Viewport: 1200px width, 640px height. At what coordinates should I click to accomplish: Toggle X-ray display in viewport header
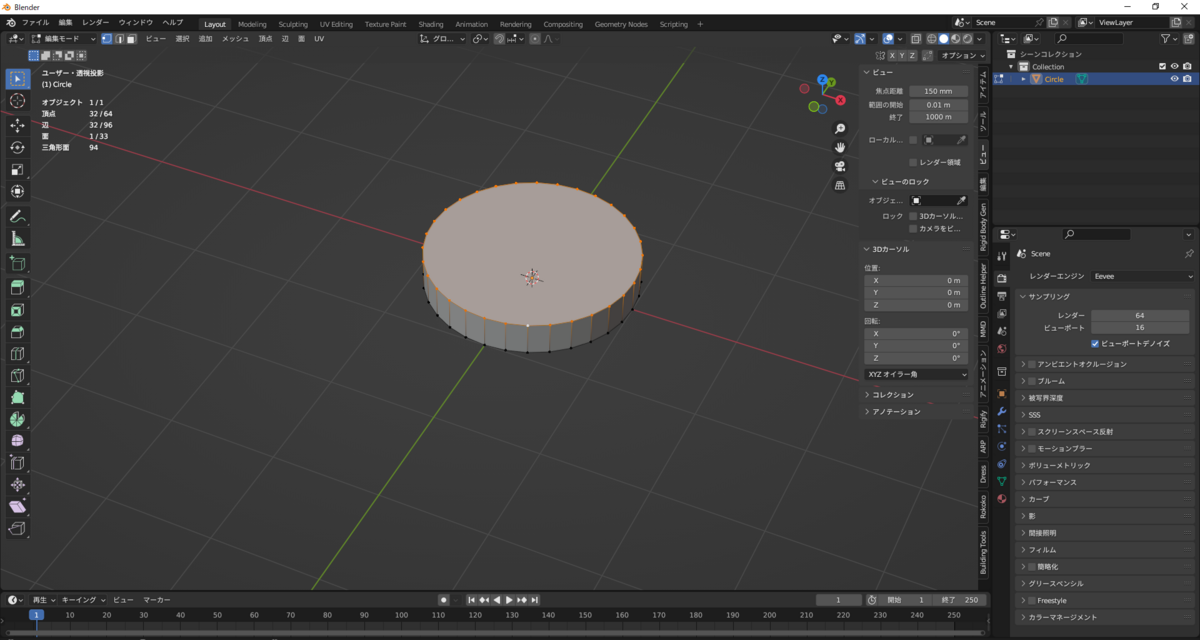point(915,39)
